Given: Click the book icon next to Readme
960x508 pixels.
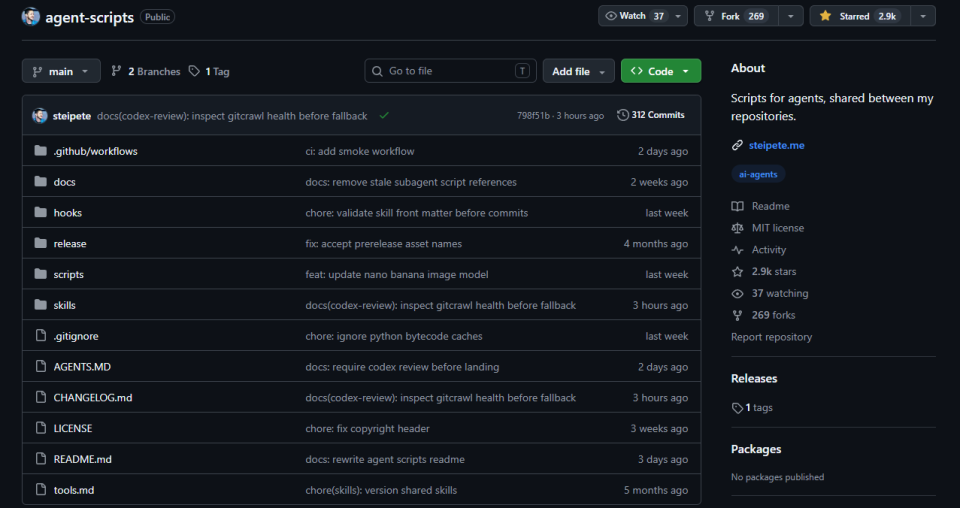Looking at the screenshot, I should pyautogui.click(x=737, y=206).
